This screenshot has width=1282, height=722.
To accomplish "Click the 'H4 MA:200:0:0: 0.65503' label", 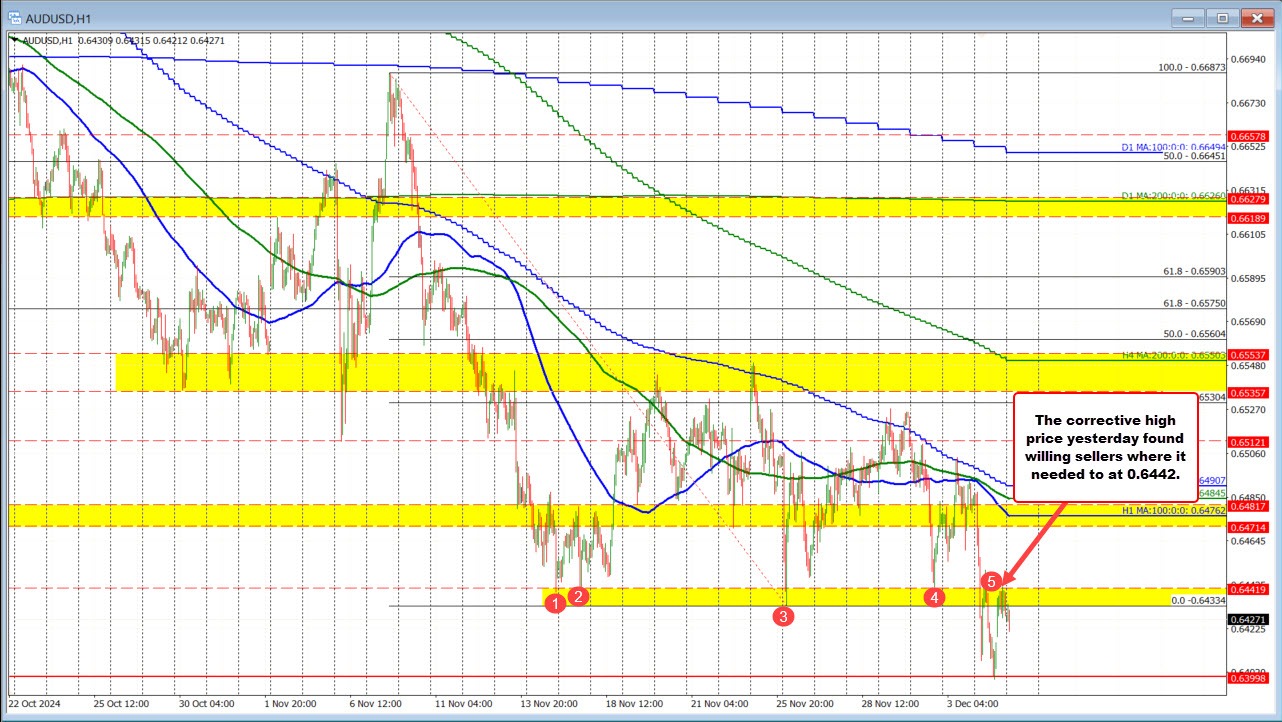I will tap(1173, 355).
